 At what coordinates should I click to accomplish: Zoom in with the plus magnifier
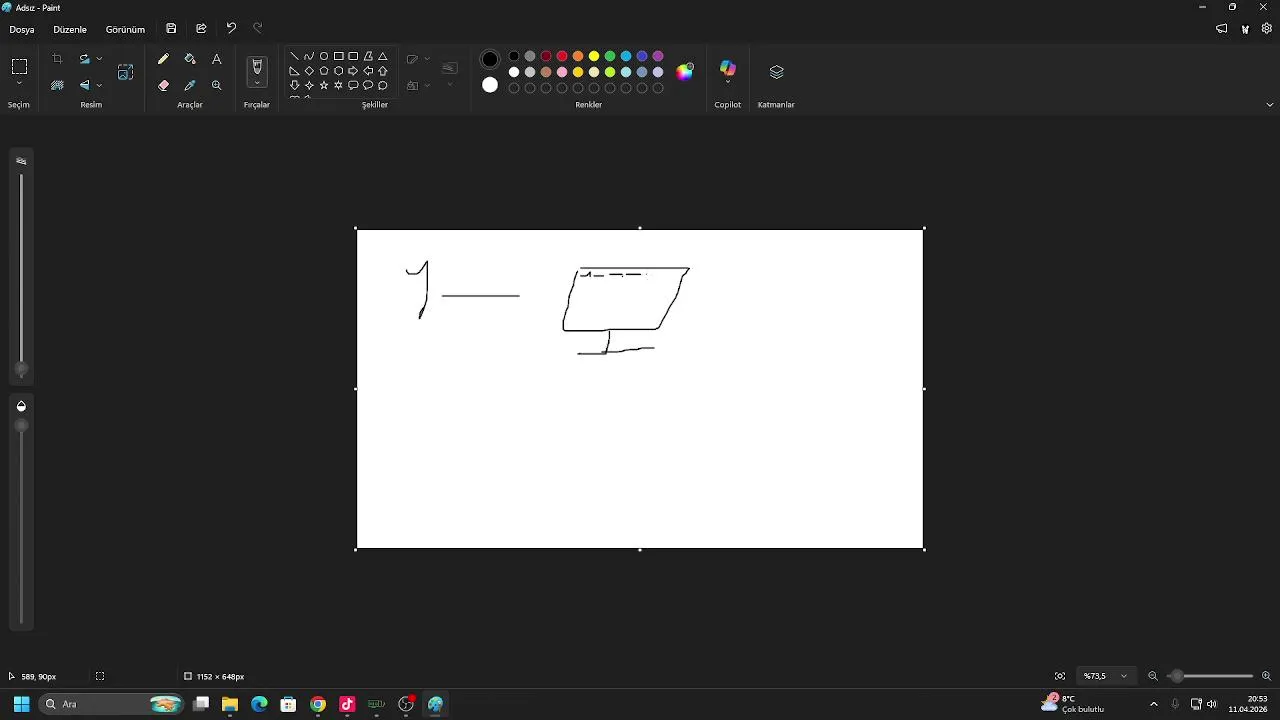tap(1266, 676)
